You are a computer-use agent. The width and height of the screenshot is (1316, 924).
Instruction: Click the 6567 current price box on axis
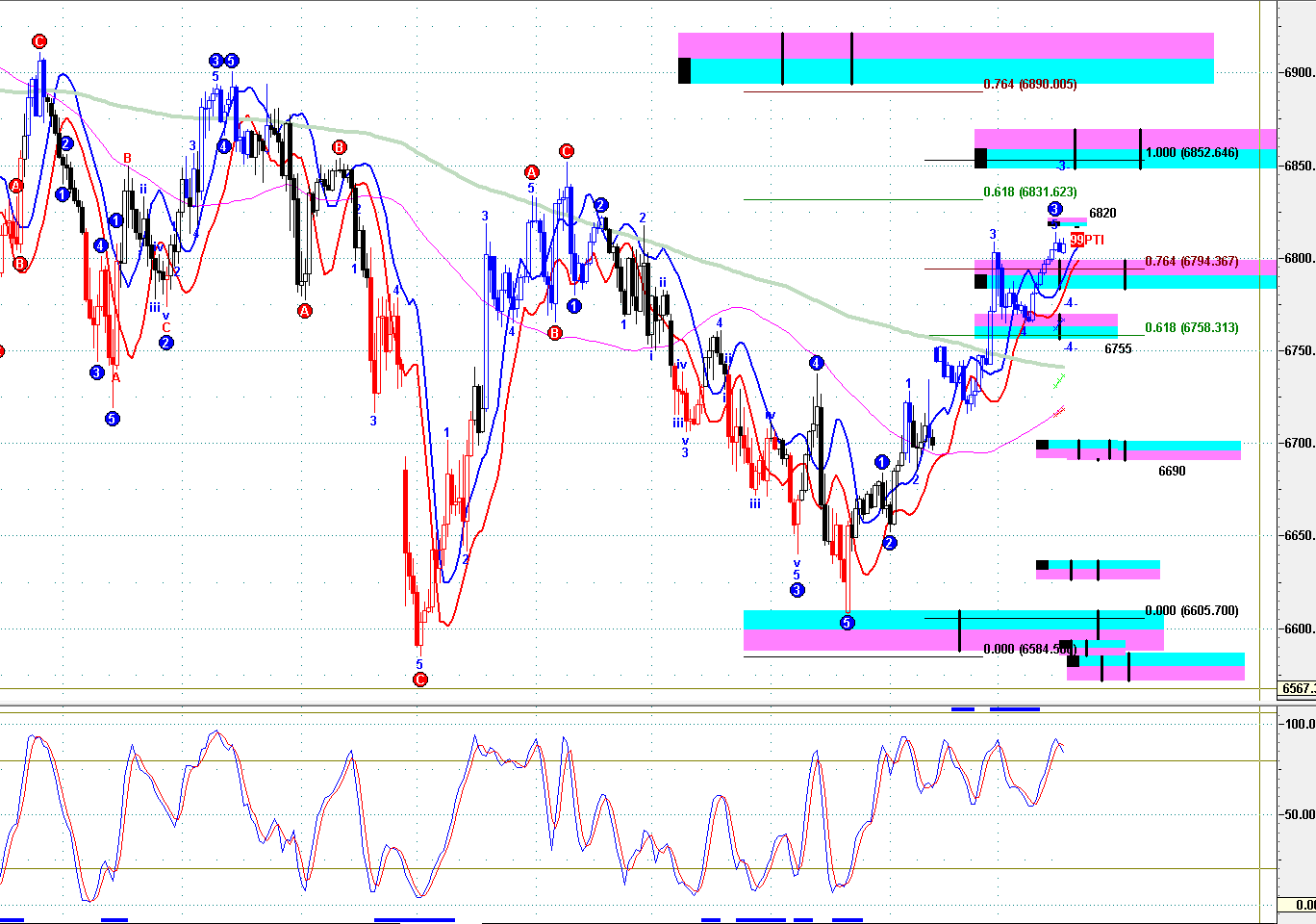click(1297, 689)
